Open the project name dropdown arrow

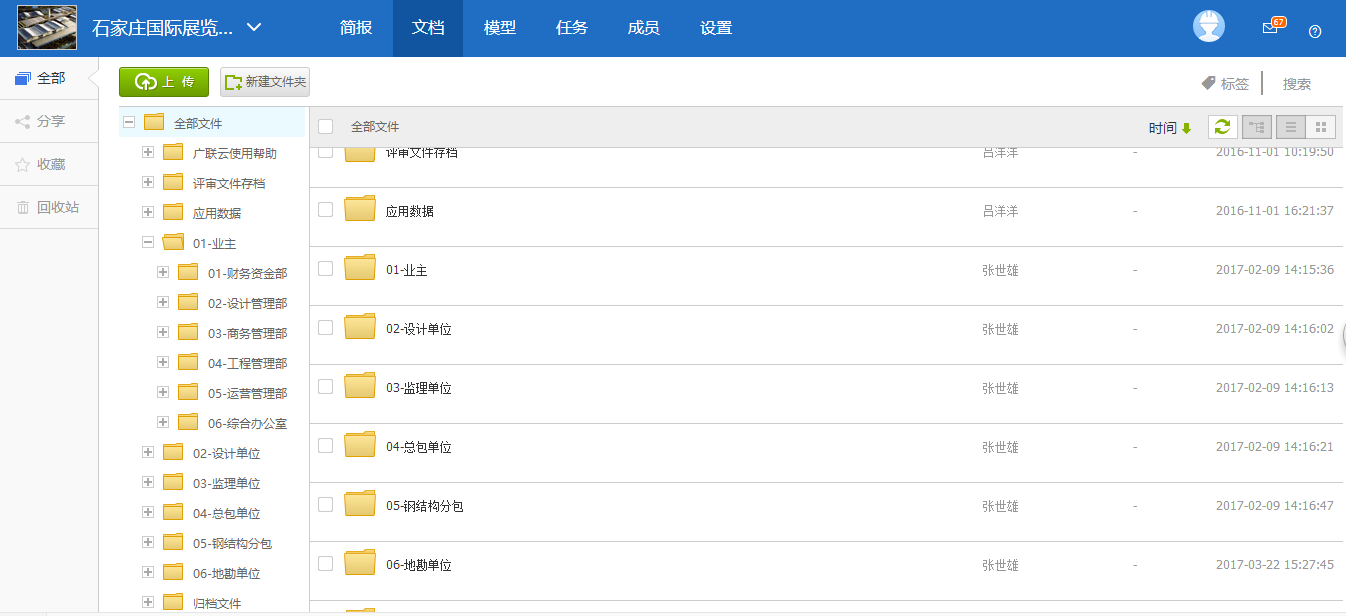pos(254,28)
